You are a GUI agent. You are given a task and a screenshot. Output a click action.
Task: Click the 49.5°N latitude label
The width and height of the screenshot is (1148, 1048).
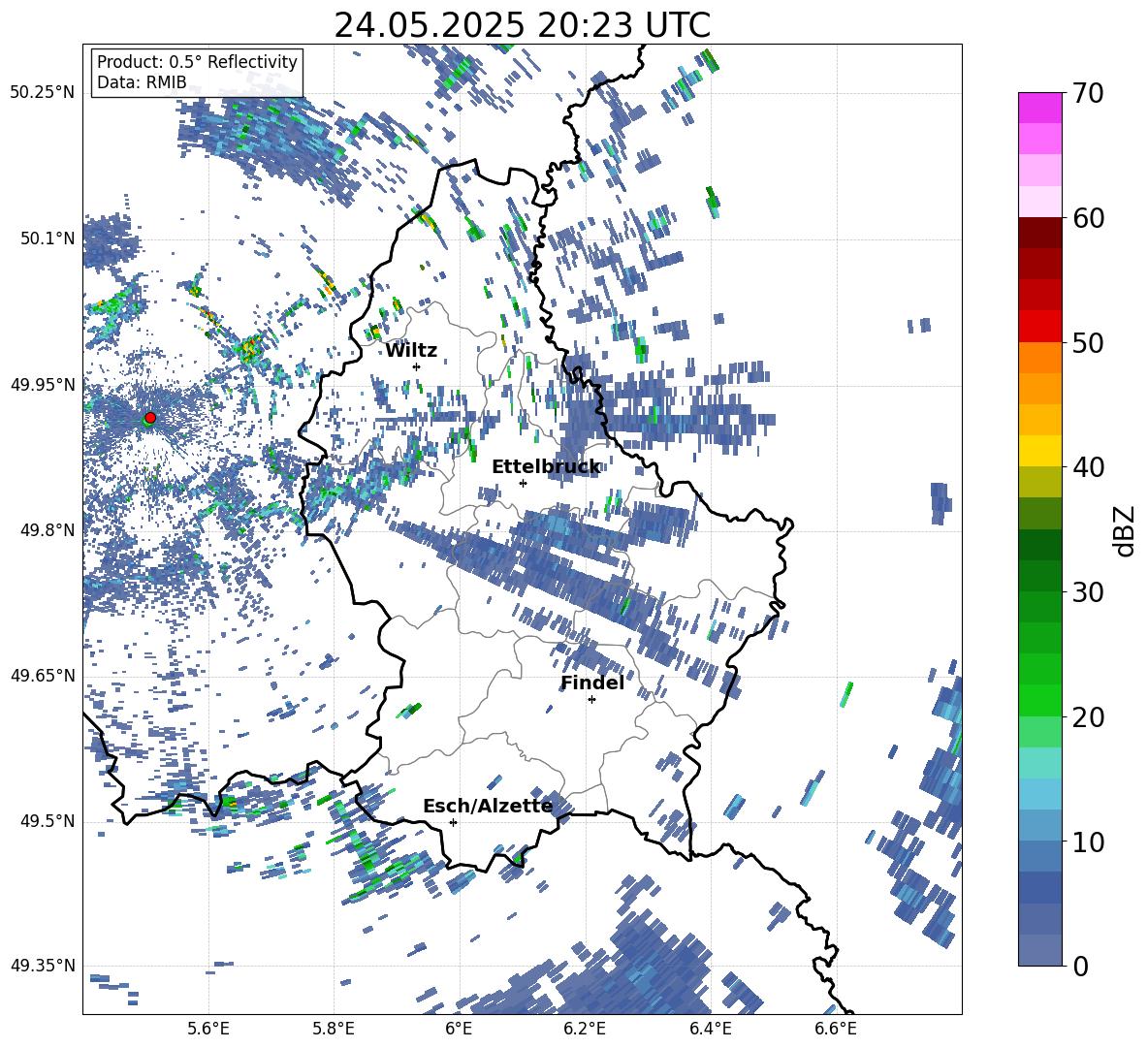(x=47, y=821)
